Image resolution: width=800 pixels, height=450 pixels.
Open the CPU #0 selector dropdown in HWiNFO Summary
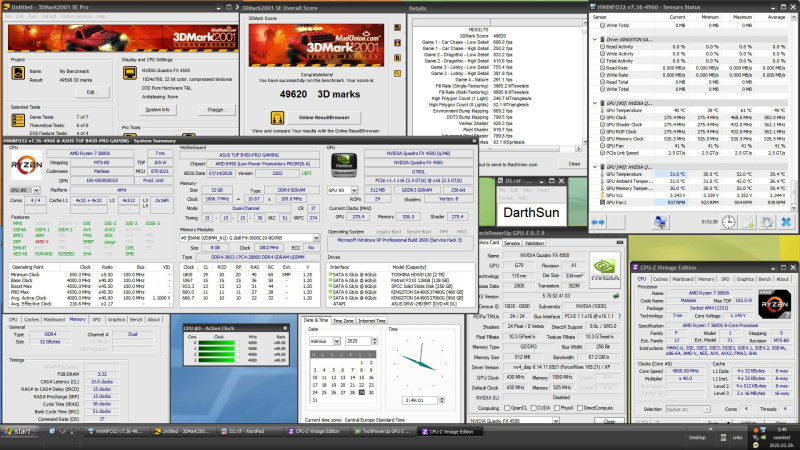pos(36,190)
